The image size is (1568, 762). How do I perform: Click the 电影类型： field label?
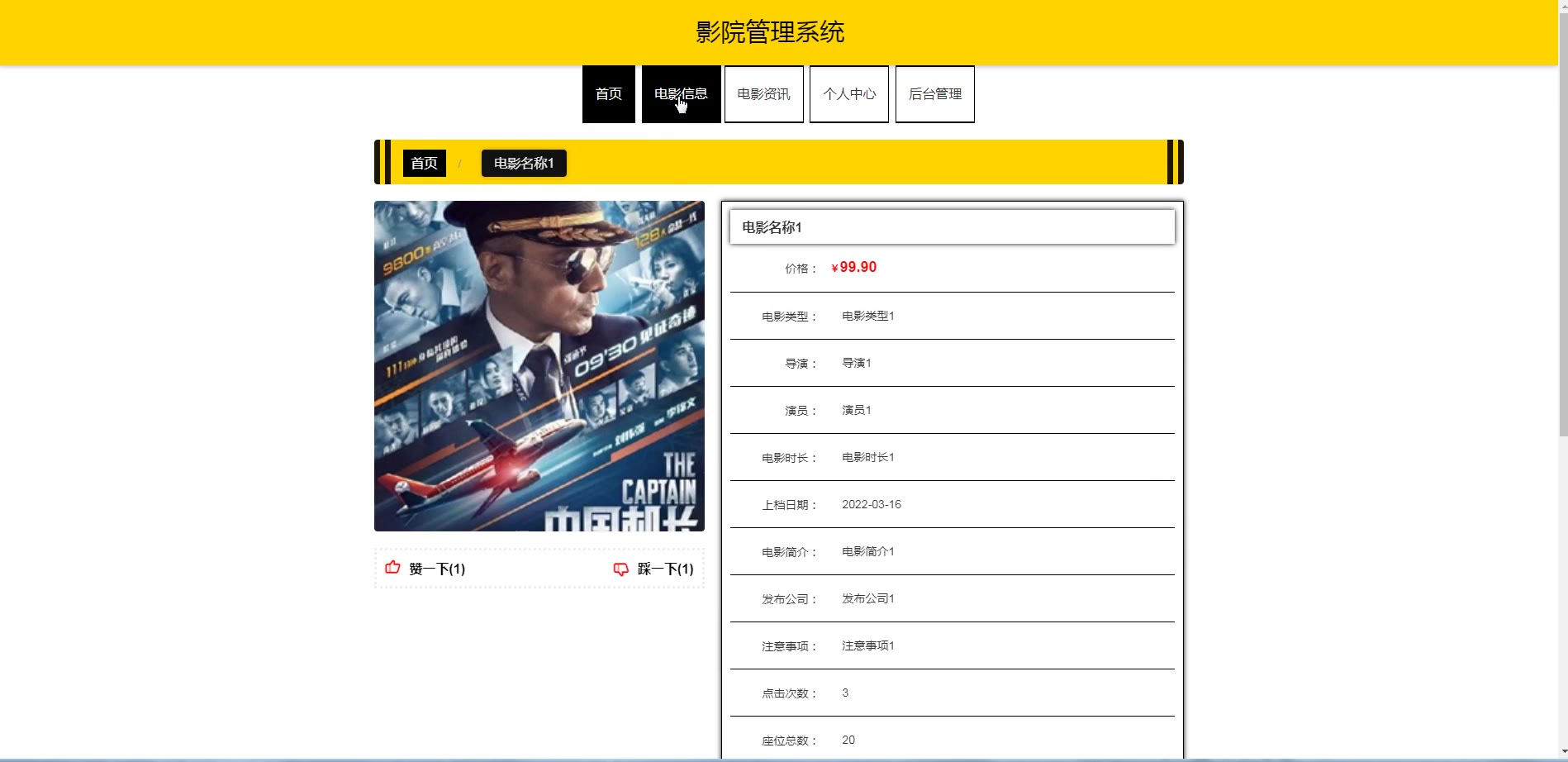pos(790,317)
